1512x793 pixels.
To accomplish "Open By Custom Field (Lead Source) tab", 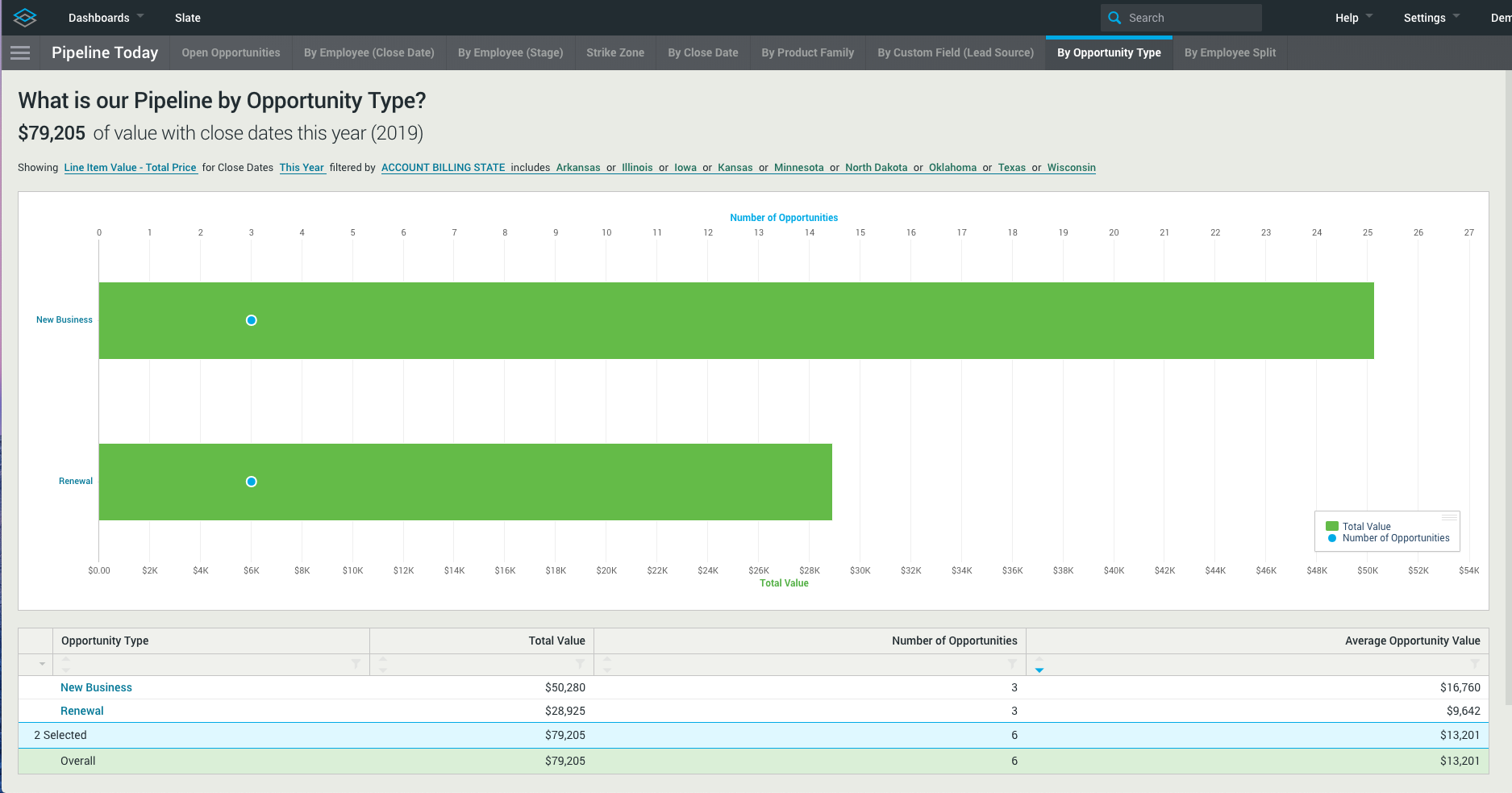I will click(956, 52).
